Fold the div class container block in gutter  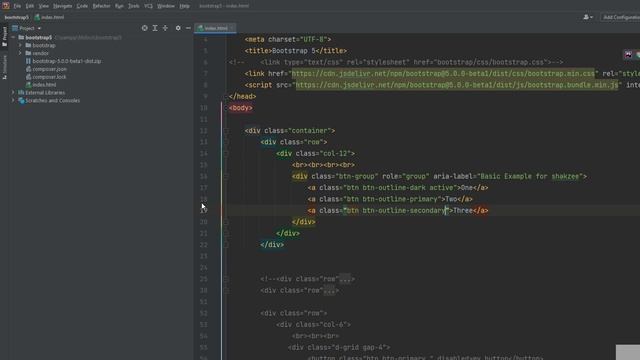(x=226, y=131)
